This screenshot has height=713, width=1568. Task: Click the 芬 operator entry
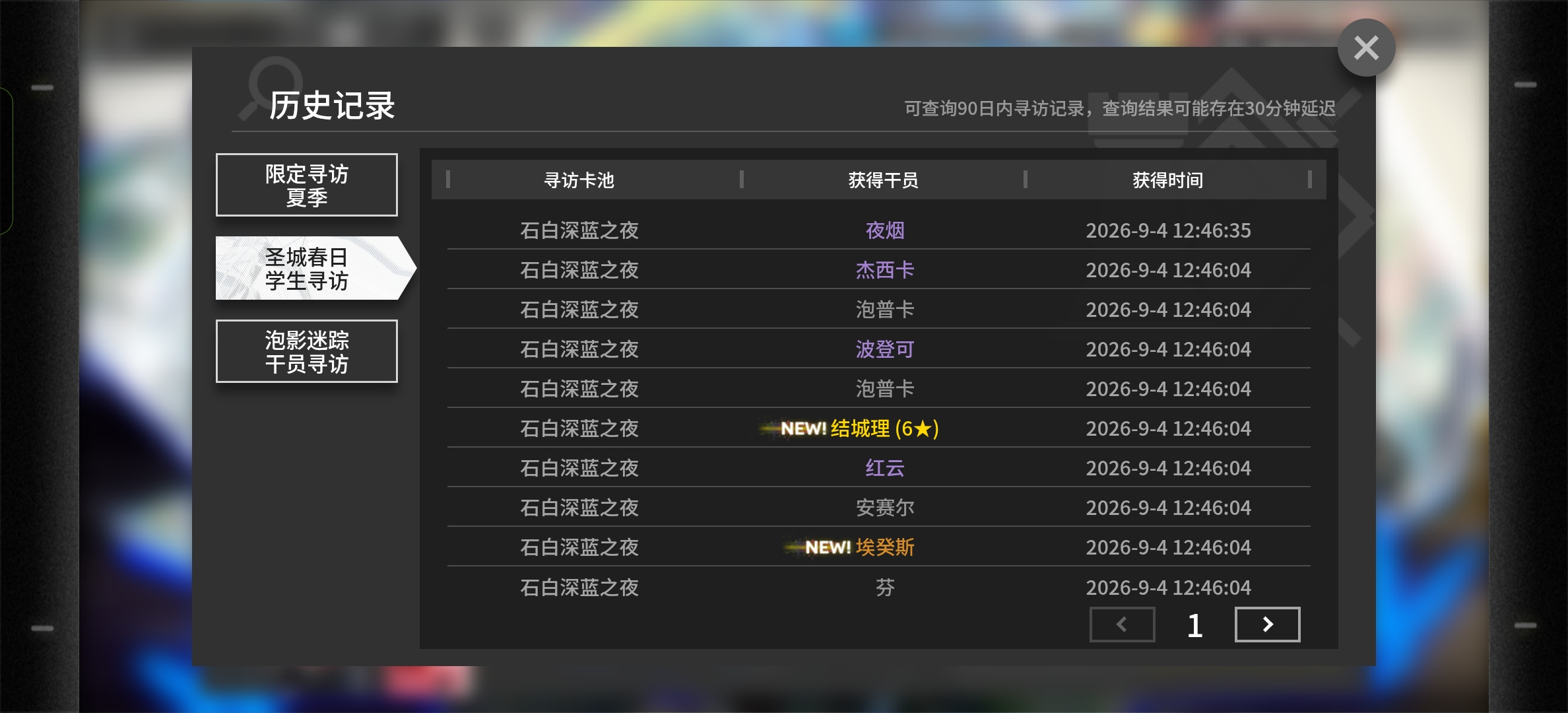point(884,588)
